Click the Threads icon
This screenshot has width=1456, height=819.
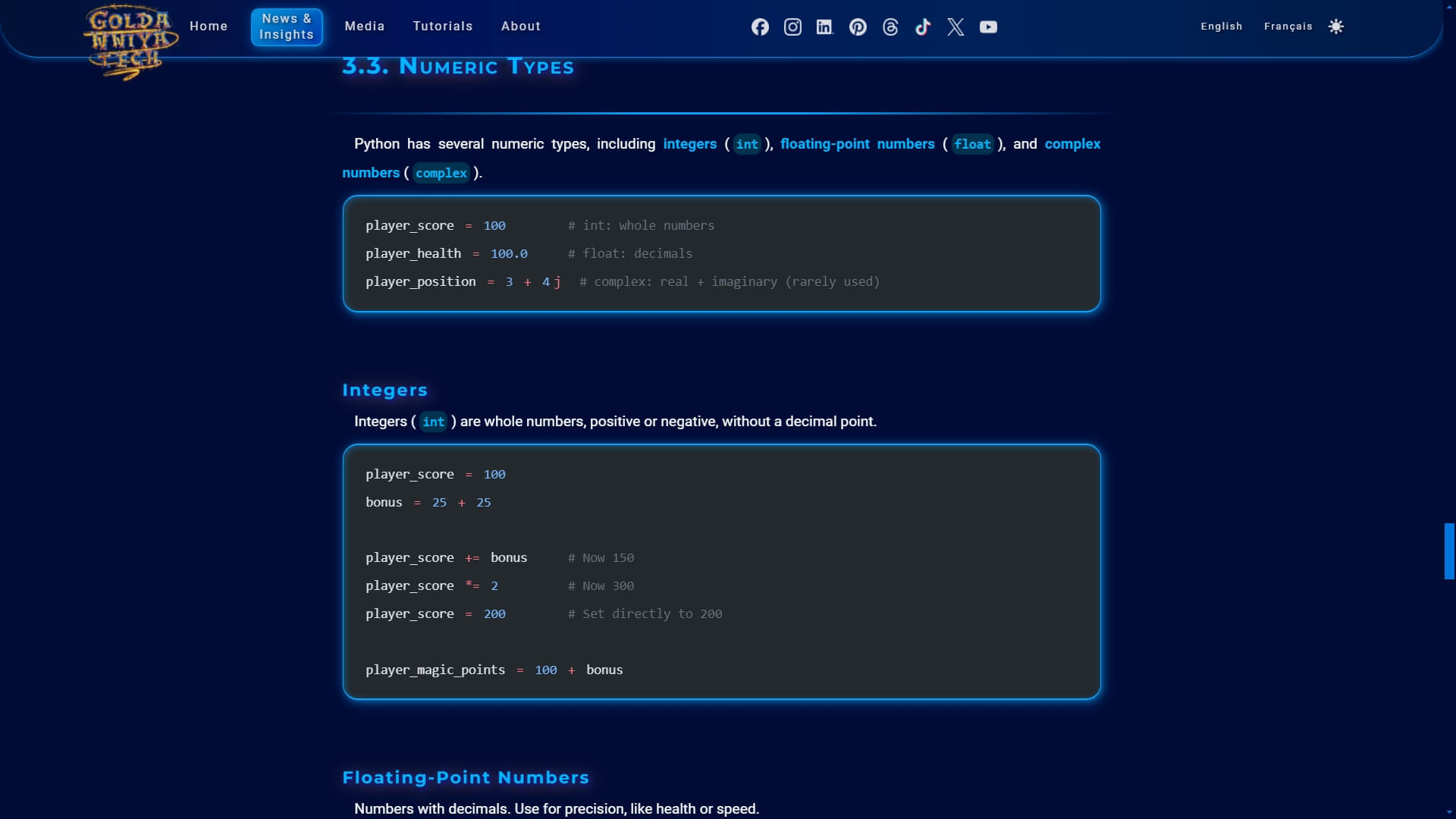click(890, 27)
